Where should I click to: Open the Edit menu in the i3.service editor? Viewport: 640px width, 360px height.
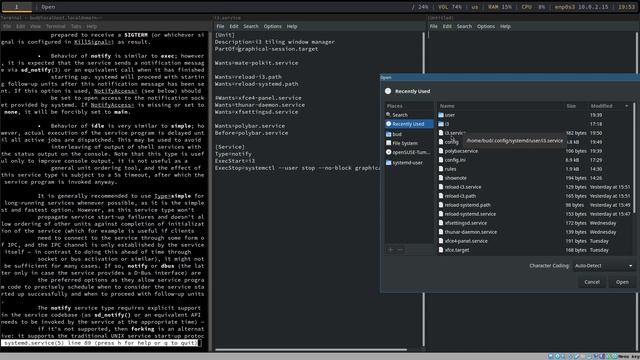[233, 26]
